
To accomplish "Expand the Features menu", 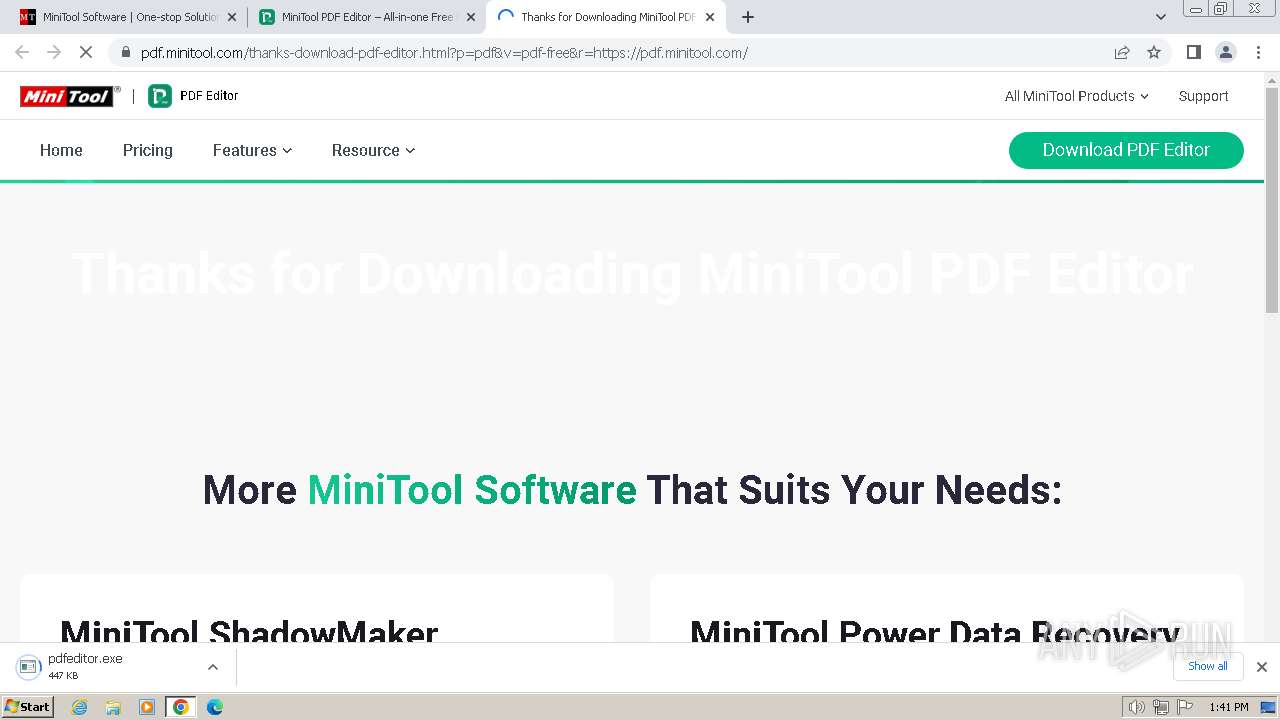I will point(252,150).
